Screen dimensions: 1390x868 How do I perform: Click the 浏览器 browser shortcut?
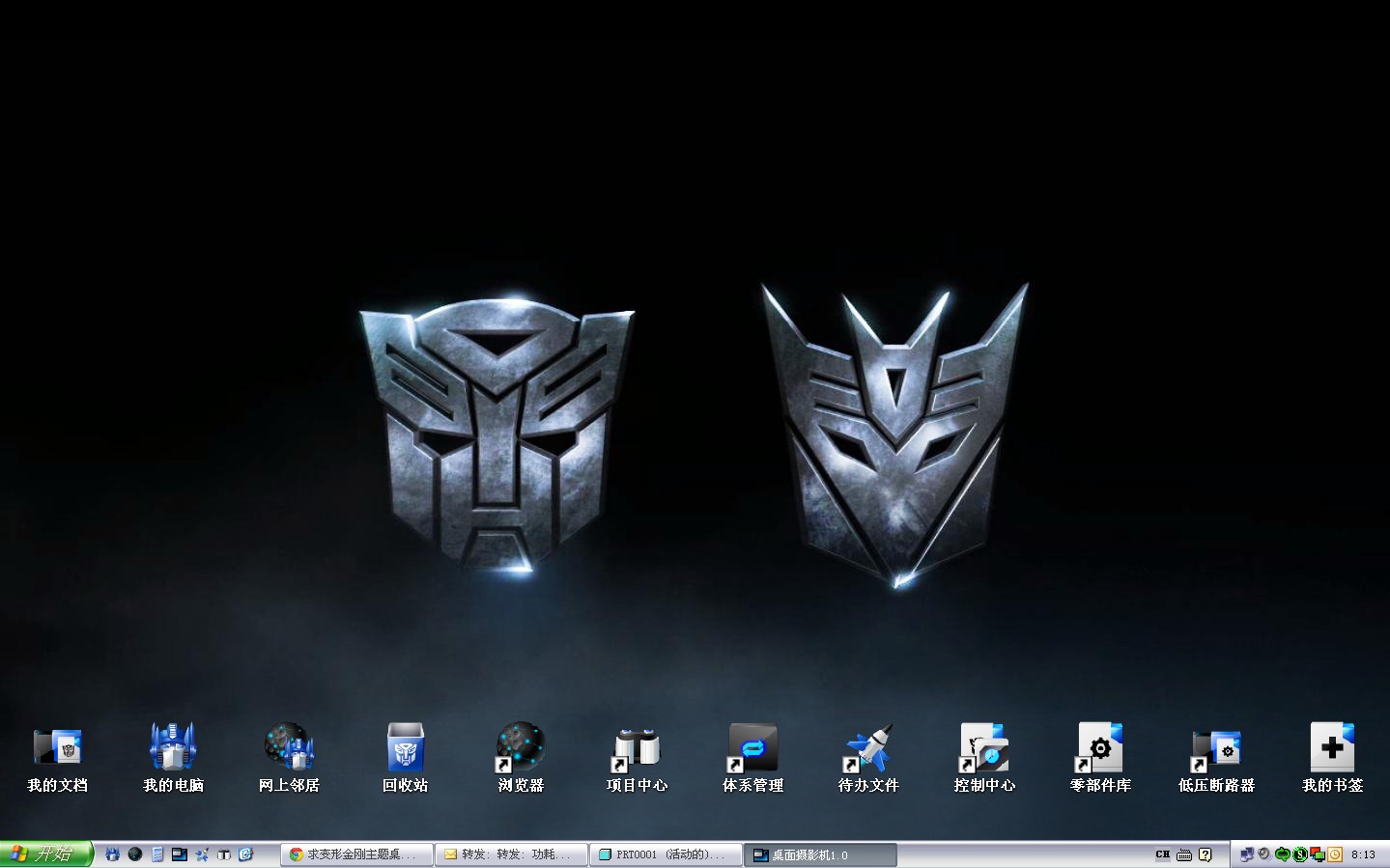521,748
